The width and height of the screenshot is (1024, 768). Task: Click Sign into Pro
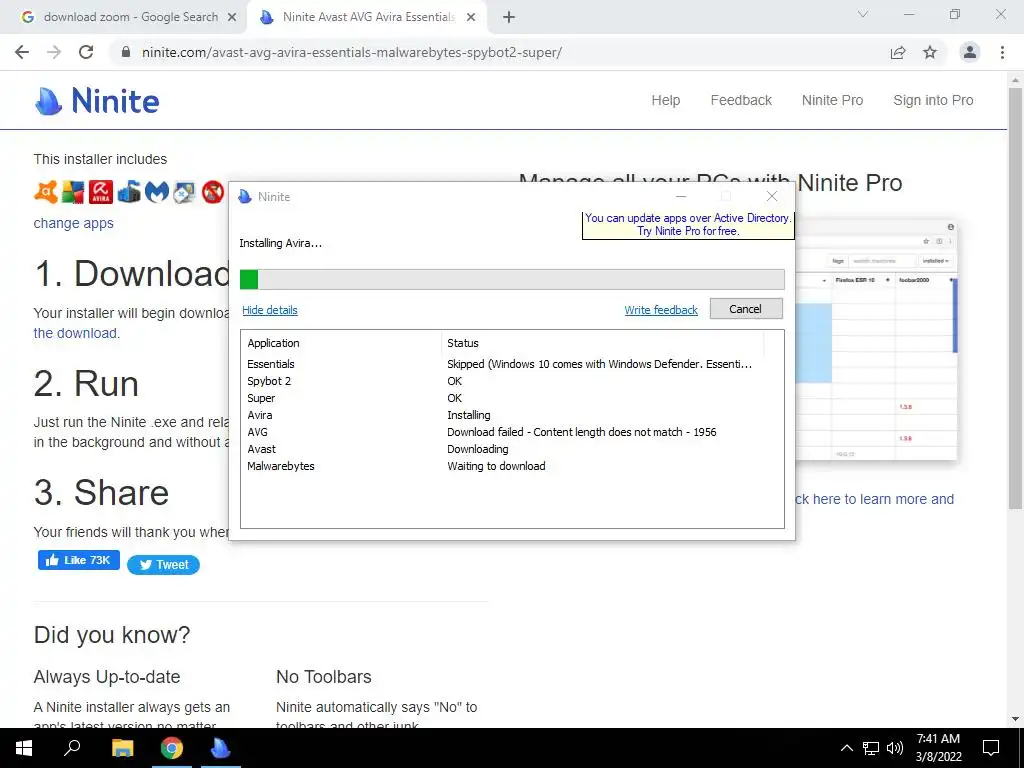[933, 101]
